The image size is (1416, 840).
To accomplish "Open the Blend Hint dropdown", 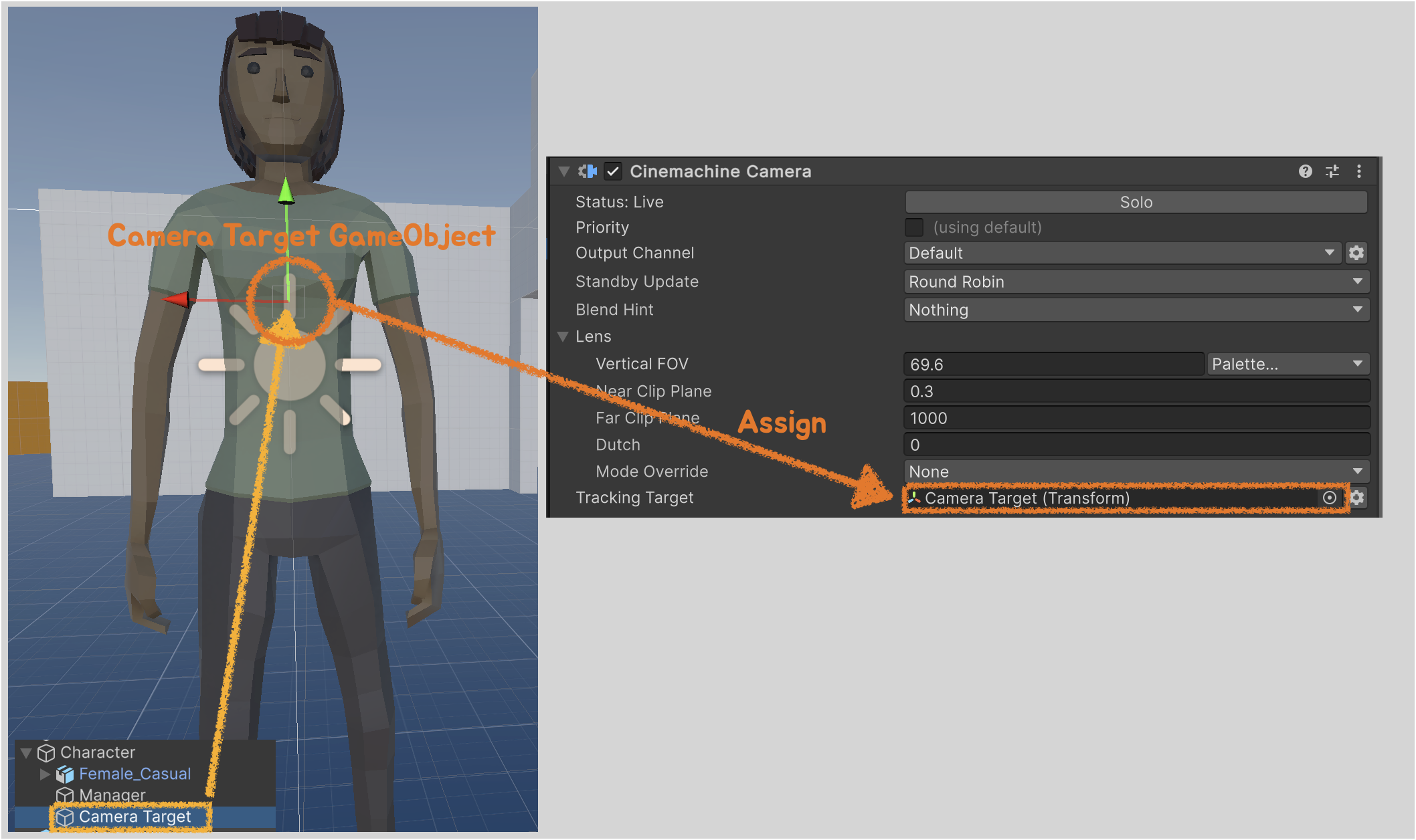I will 1136,310.
